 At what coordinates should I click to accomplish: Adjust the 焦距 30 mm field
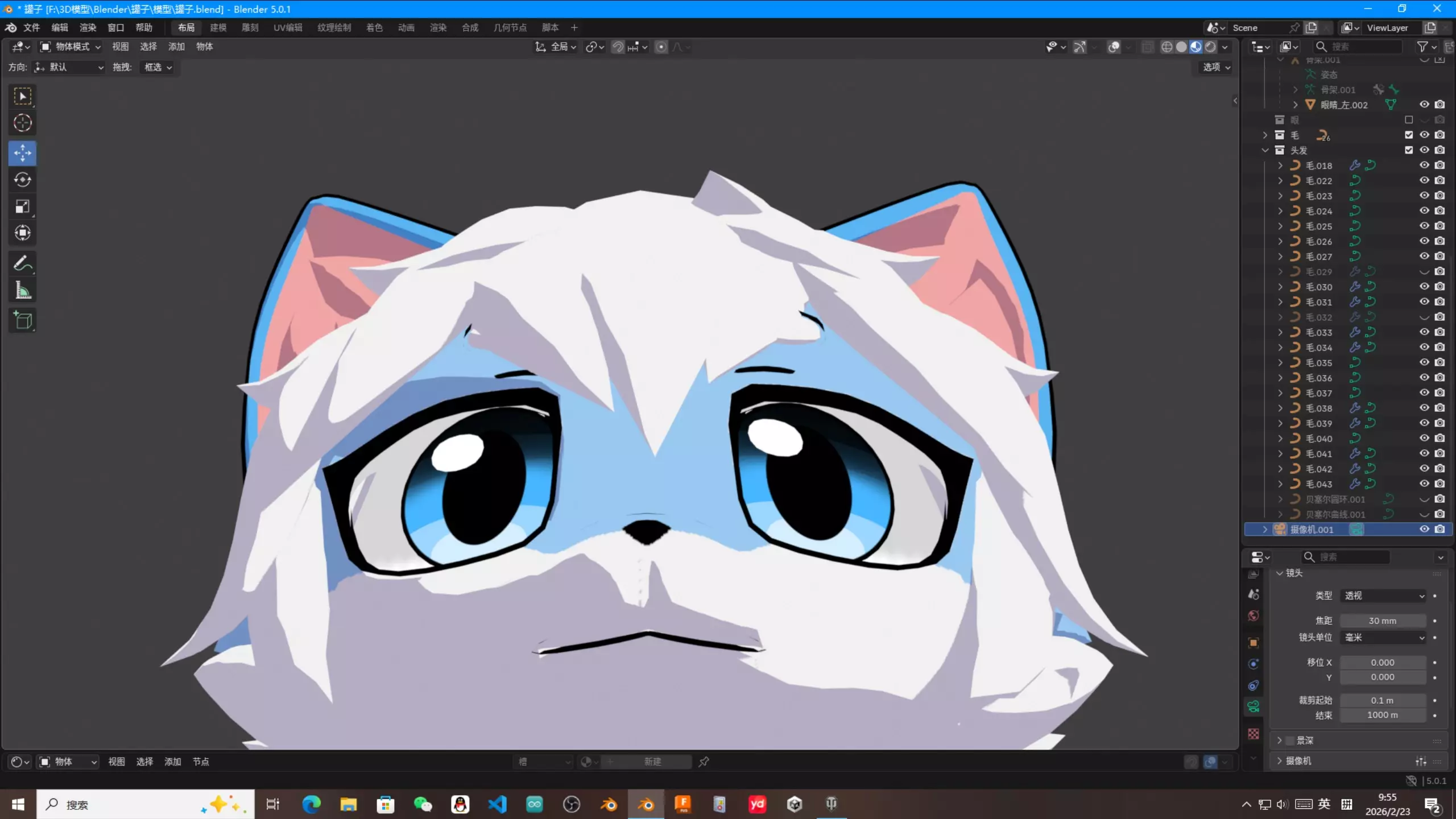pos(1382,621)
